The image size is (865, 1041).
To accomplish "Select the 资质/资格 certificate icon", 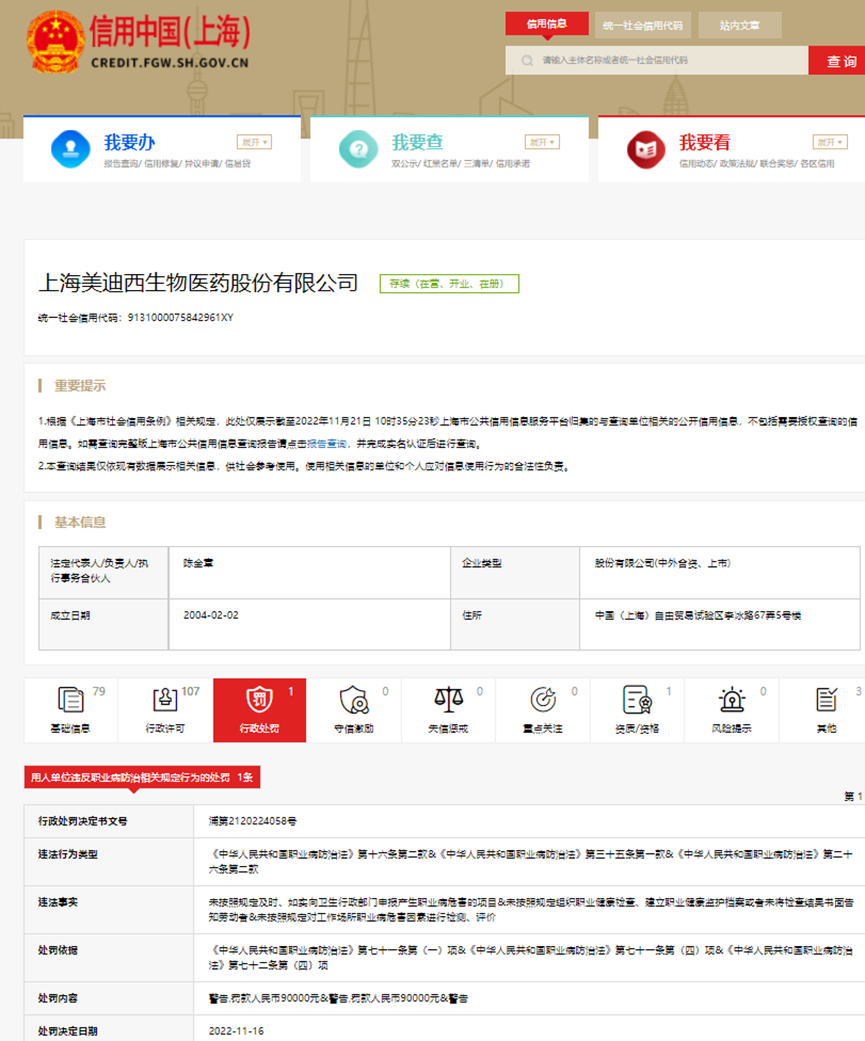I will click(637, 700).
